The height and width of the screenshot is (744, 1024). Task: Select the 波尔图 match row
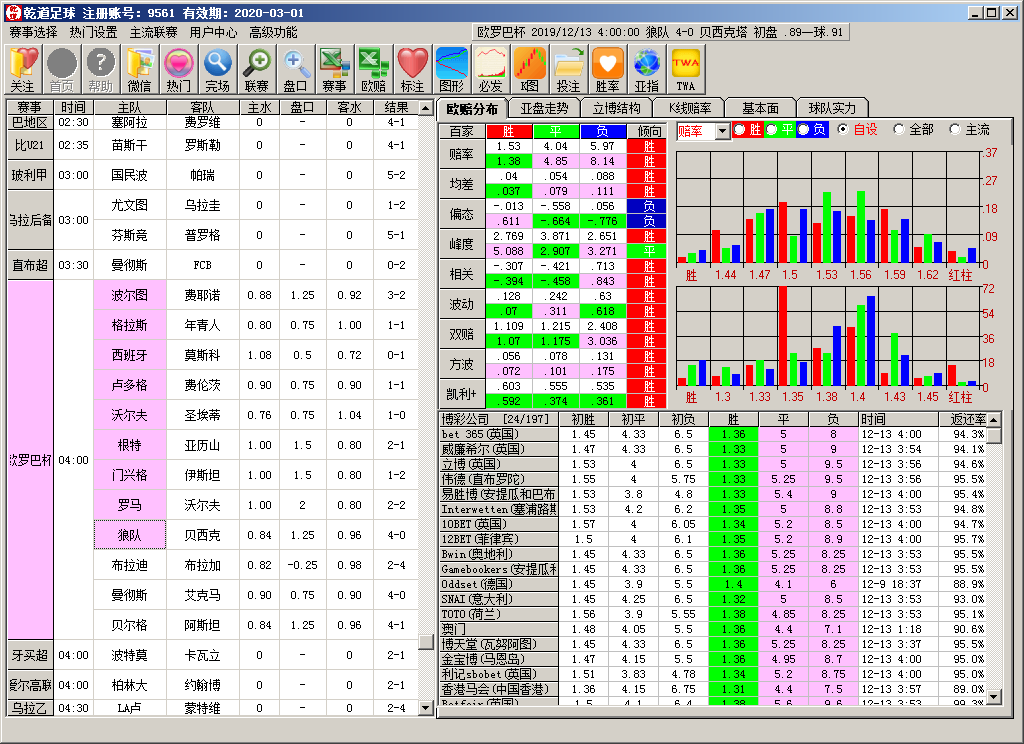(x=257, y=295)
